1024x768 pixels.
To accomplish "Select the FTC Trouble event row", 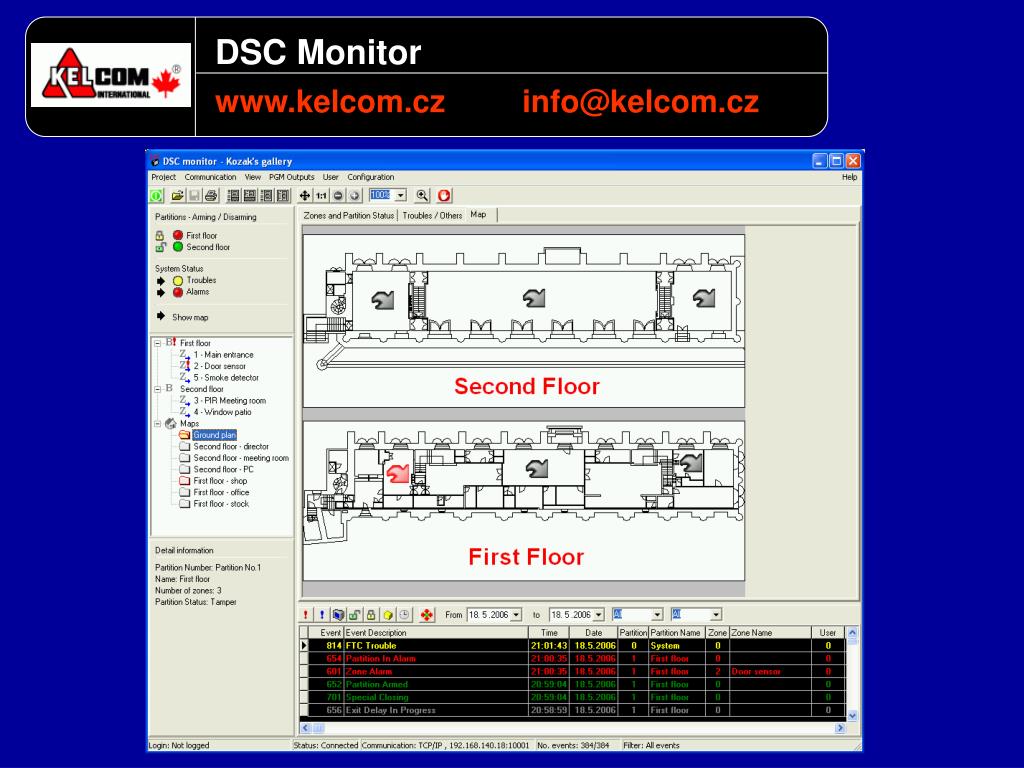I will pyautogui.click(x=573, y=645).
